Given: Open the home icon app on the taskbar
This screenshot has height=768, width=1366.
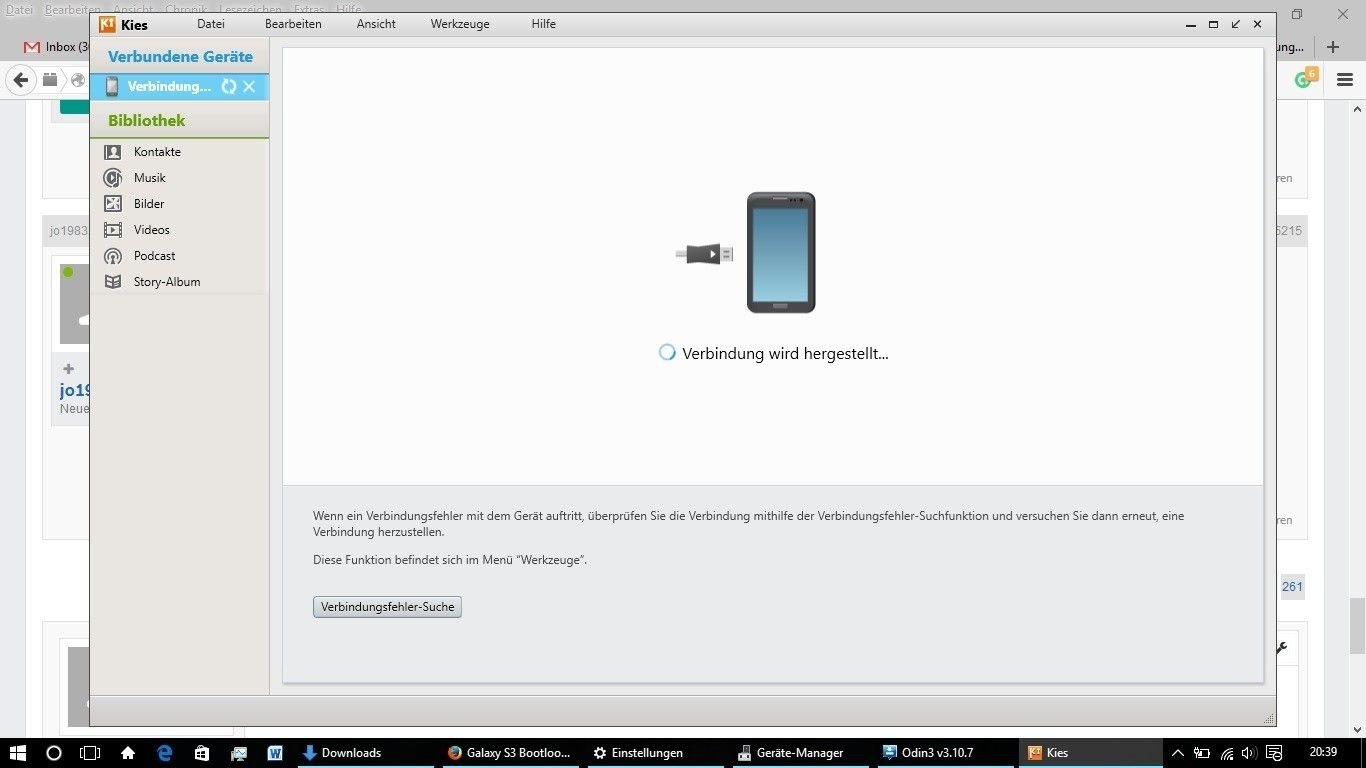Looking at the screenshot, I should tap(128, 753).
